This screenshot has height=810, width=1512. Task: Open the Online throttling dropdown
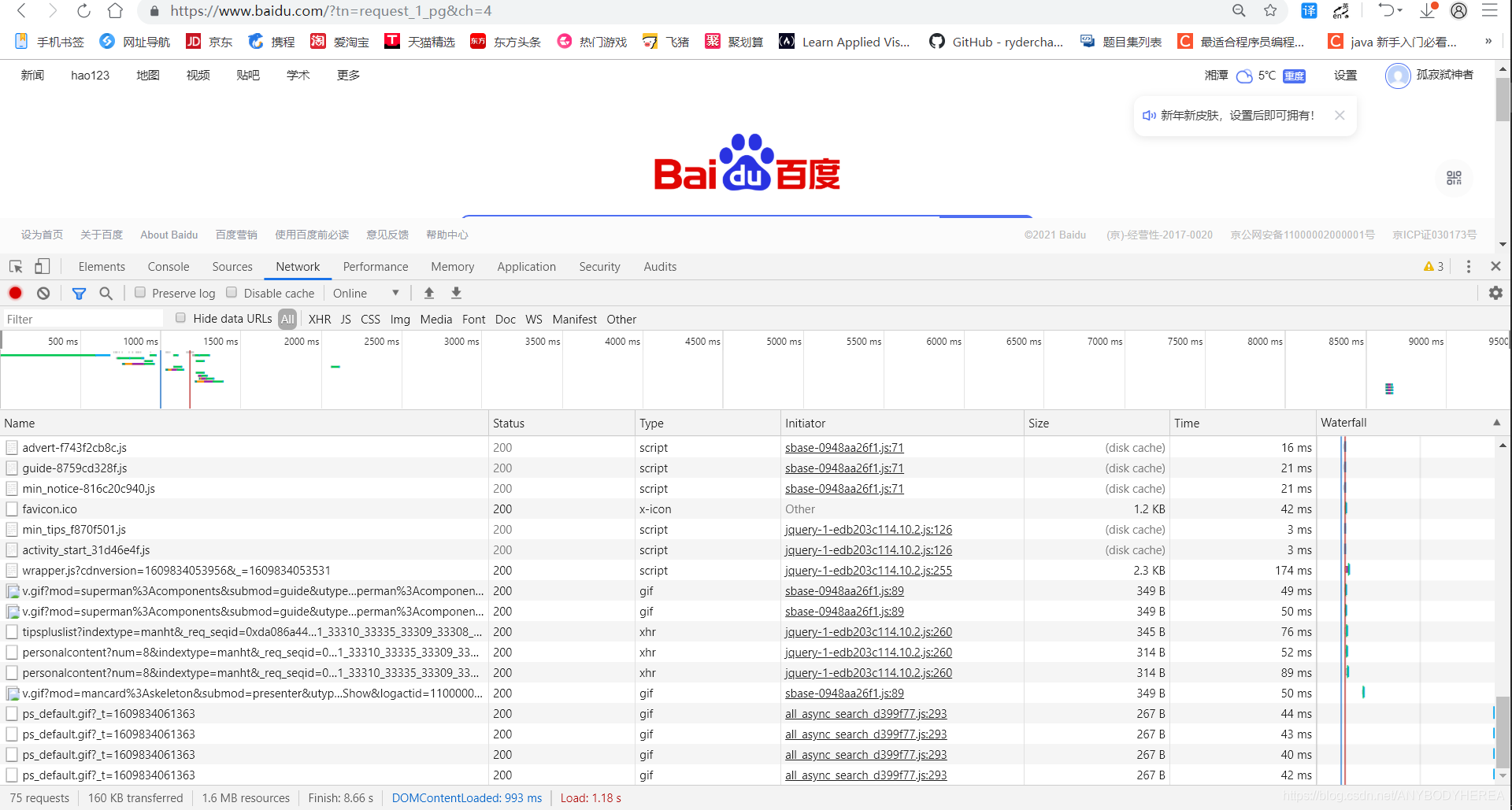click(x=366, y=293)
